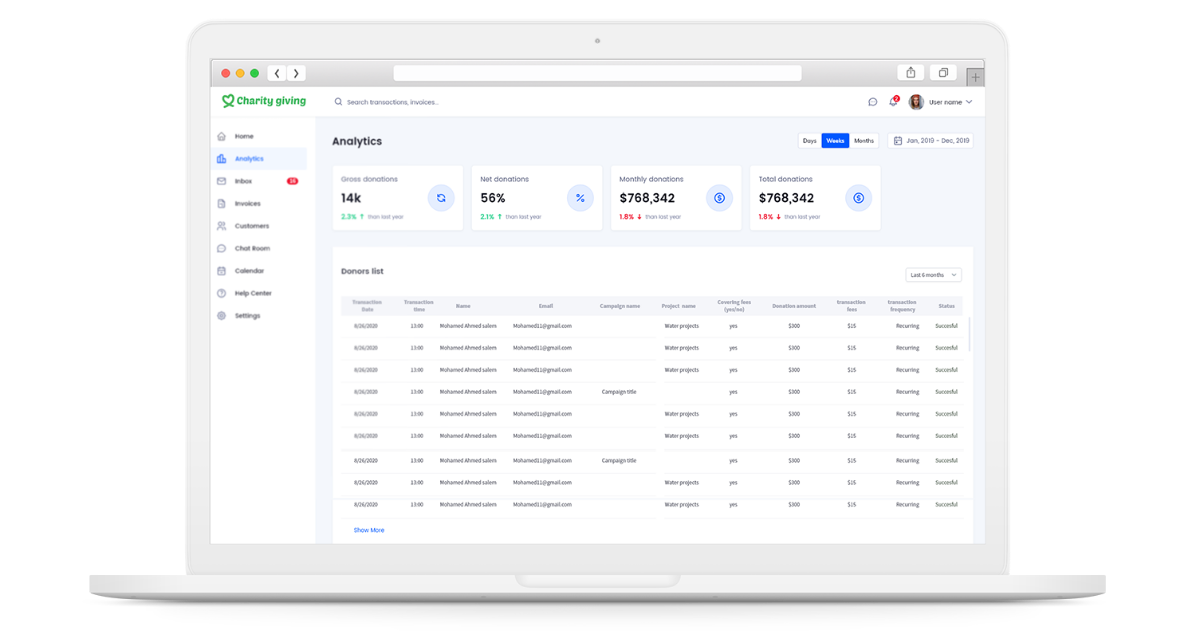Click the browser back arrow
This screenshot has height=639, width=1196.
(278, 73)
